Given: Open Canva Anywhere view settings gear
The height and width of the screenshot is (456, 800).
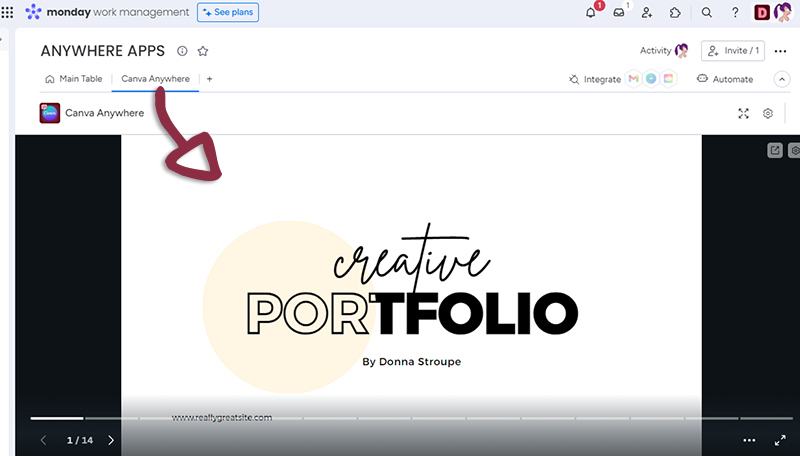Looking at the screenshot, I should click(768, 114).
